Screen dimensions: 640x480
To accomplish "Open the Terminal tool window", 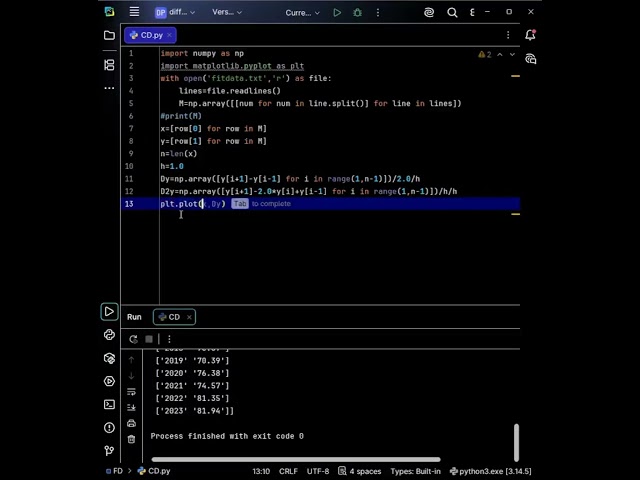I will (x=109, y=404).
